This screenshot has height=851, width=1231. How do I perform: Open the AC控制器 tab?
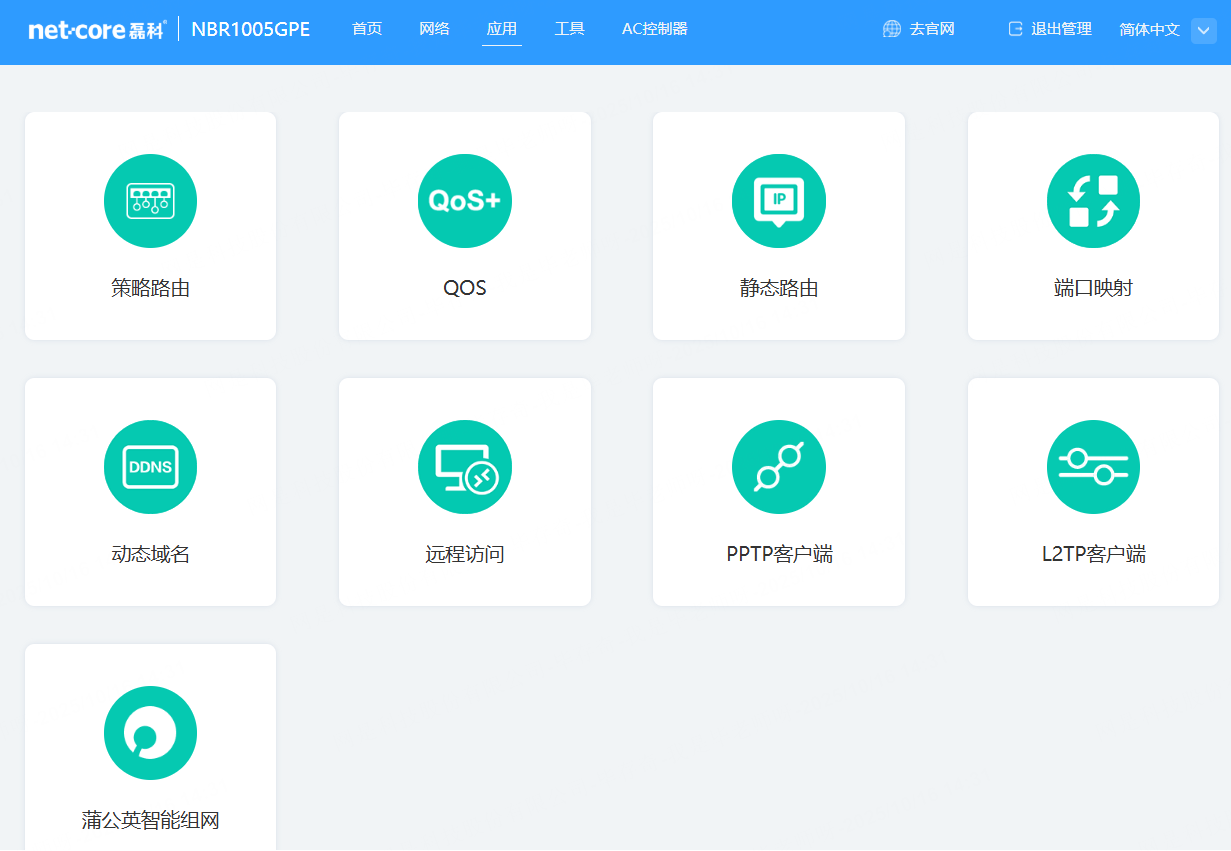pyautogui.click(x=655, y=29)
